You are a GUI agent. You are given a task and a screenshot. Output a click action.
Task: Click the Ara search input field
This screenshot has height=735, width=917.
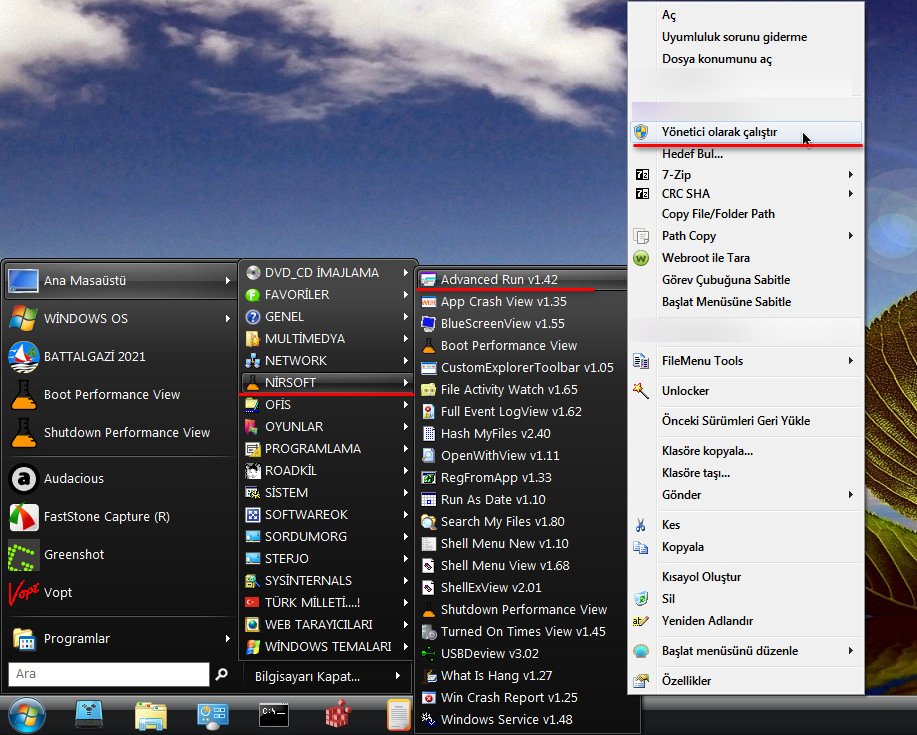point(109,674)
